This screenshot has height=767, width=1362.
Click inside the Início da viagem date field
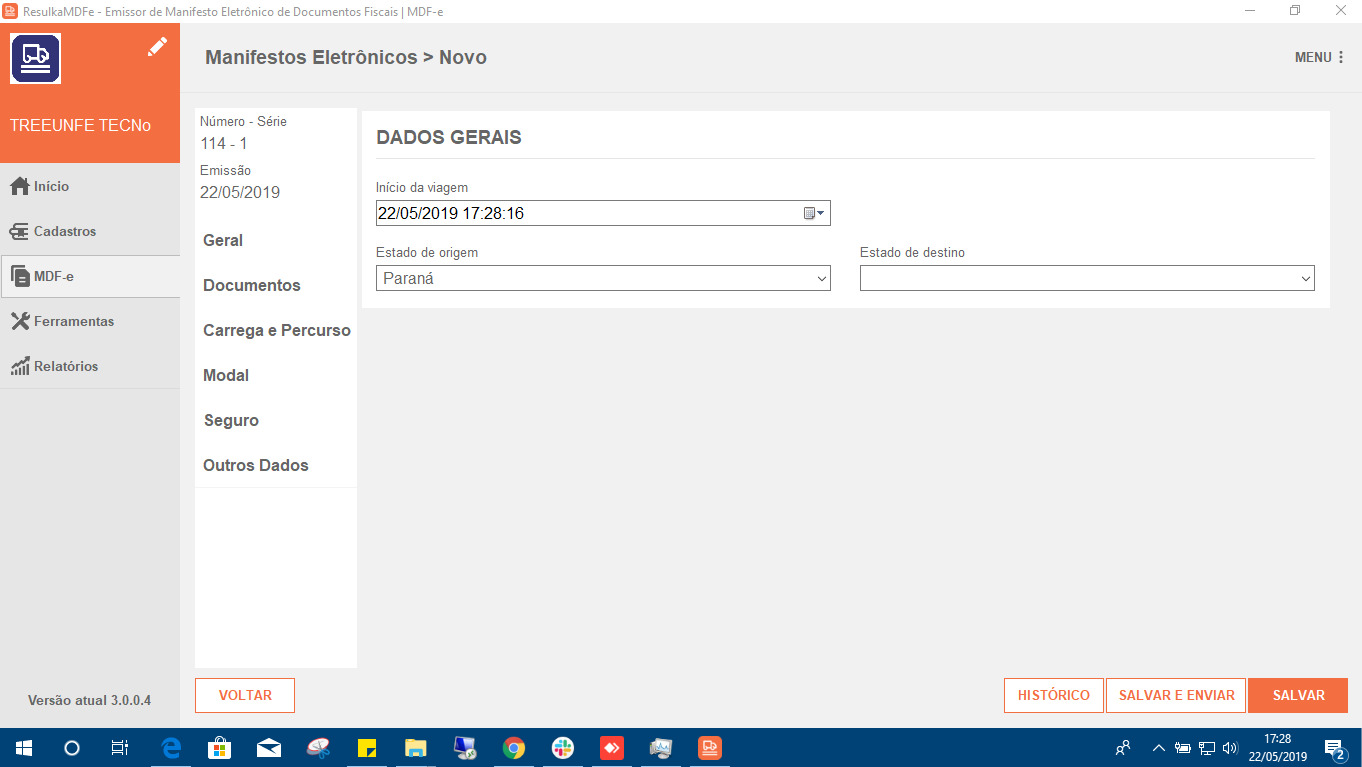click(550, 212)
